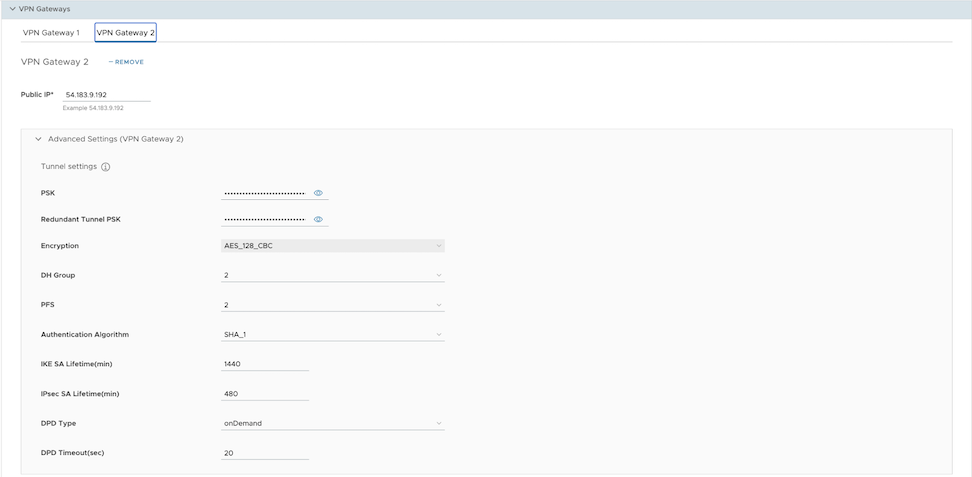Open the Authentication Algorithm dropdown
Image resolution: width=972 pixels, height=477 pixels.
332,335
